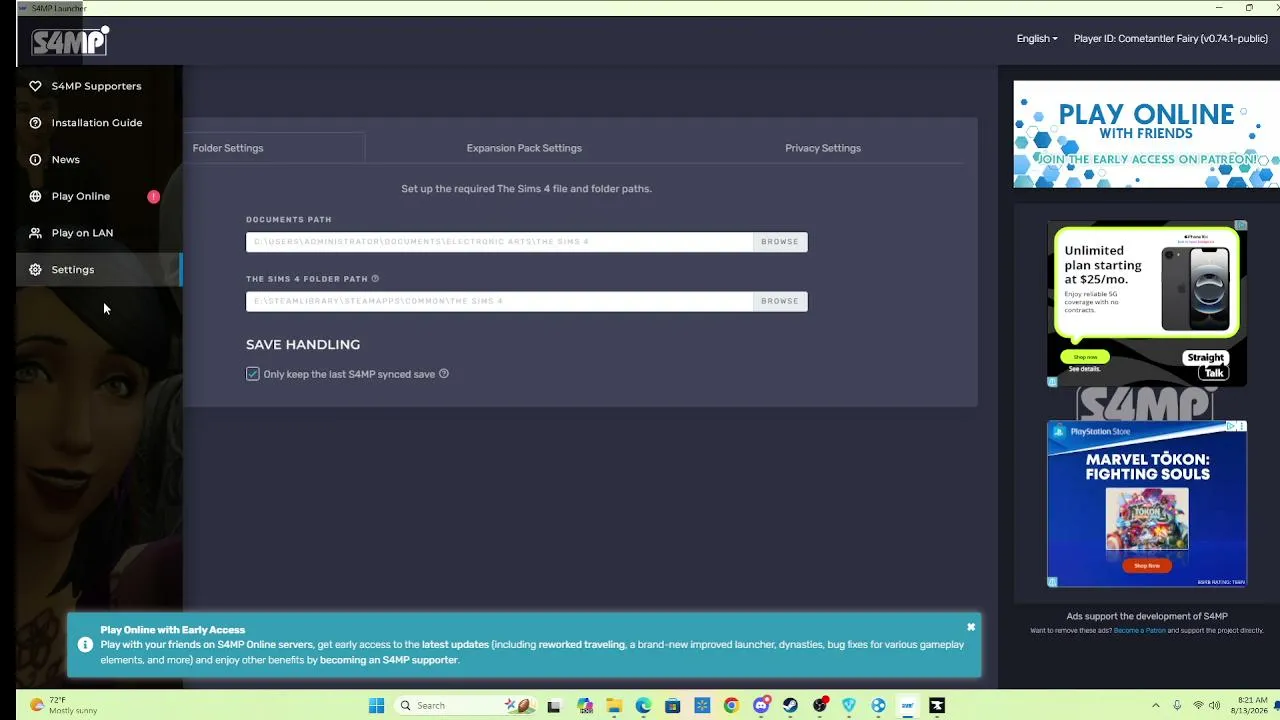
Task: Open File Explorer from the taskbar
Action: (x=614, y=706)
